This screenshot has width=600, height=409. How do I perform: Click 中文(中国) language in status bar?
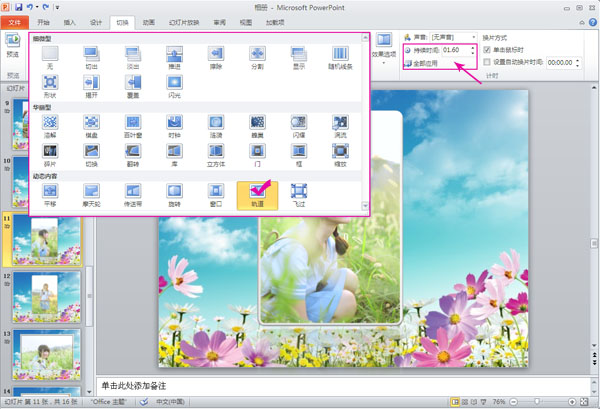click(170, 402)
